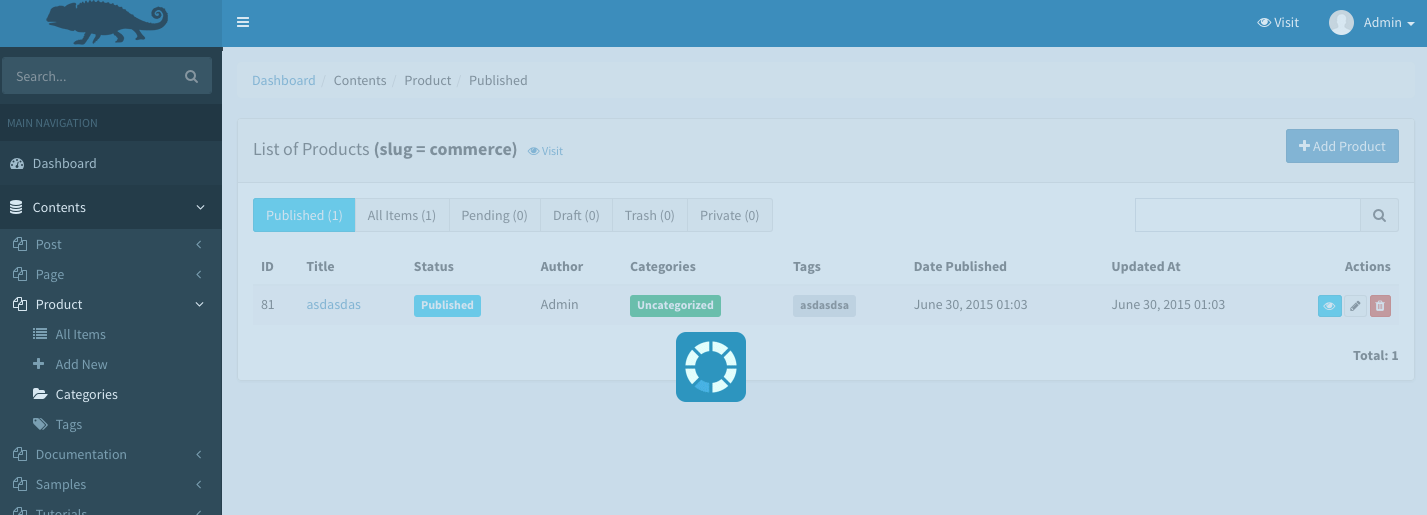Screen dimensions: 1427x515
Task: Click the Date Published column header
Action: [x=960, y=266]
